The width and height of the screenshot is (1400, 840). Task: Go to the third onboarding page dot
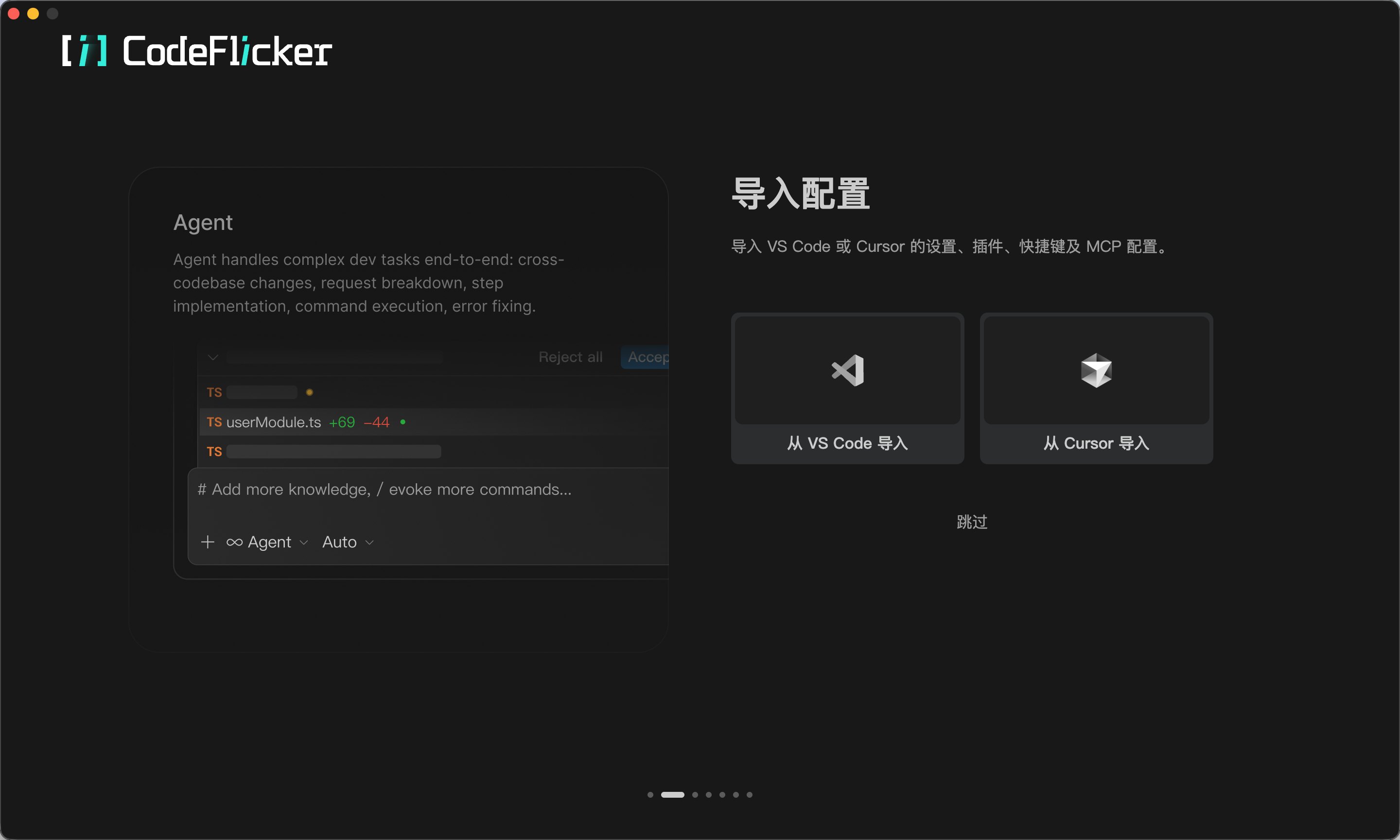click(695, 795)
